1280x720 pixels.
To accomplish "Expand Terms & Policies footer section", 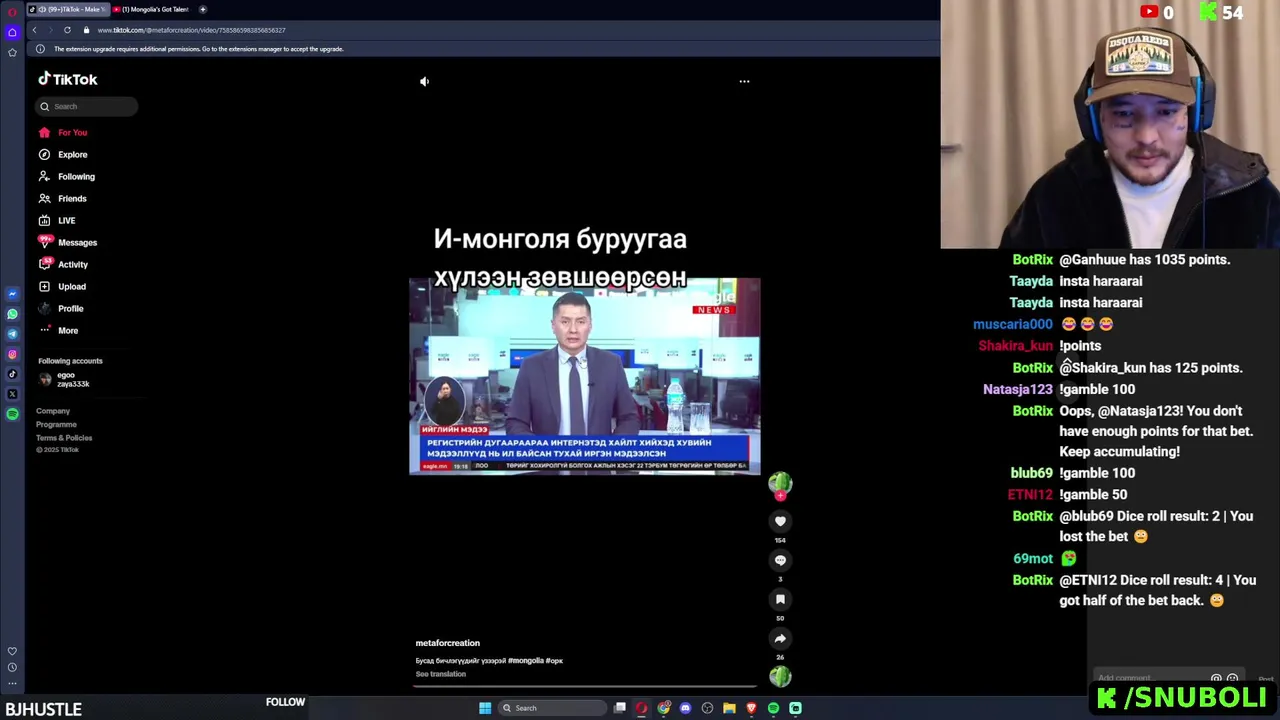I will (x=64, y=438).
